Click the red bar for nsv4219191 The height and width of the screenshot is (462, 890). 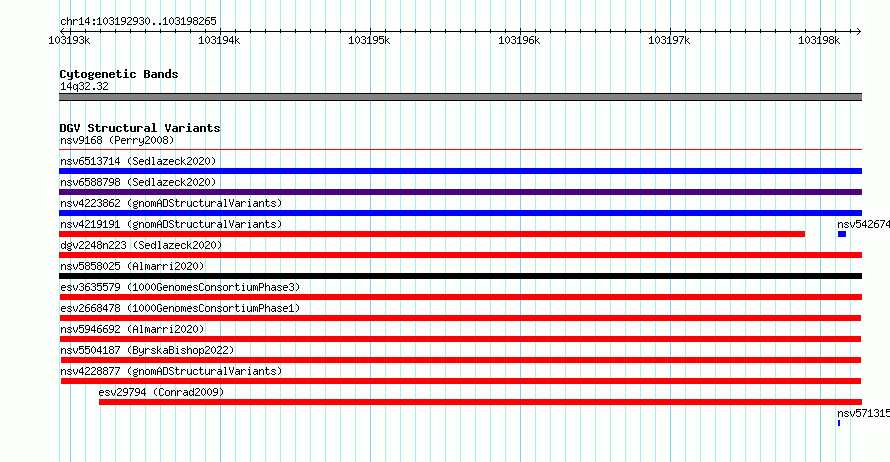432,234
